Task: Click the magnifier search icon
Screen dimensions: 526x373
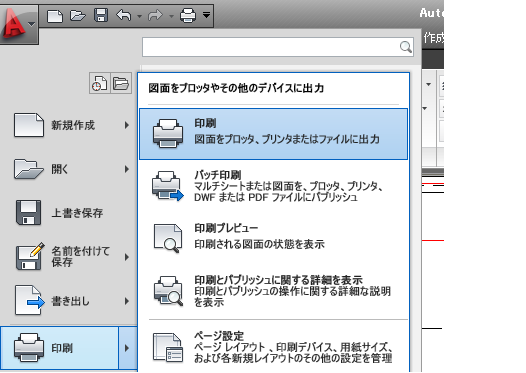Action: tap(406, 47)
